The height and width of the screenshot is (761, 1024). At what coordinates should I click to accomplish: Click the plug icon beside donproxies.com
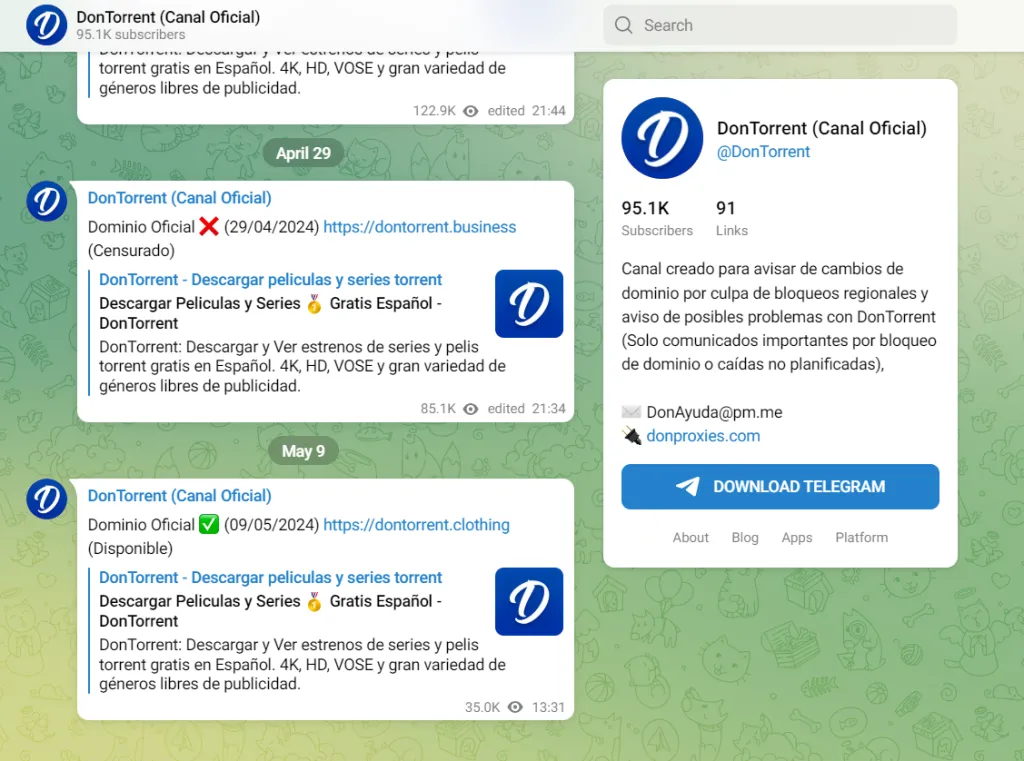point(632,436)
